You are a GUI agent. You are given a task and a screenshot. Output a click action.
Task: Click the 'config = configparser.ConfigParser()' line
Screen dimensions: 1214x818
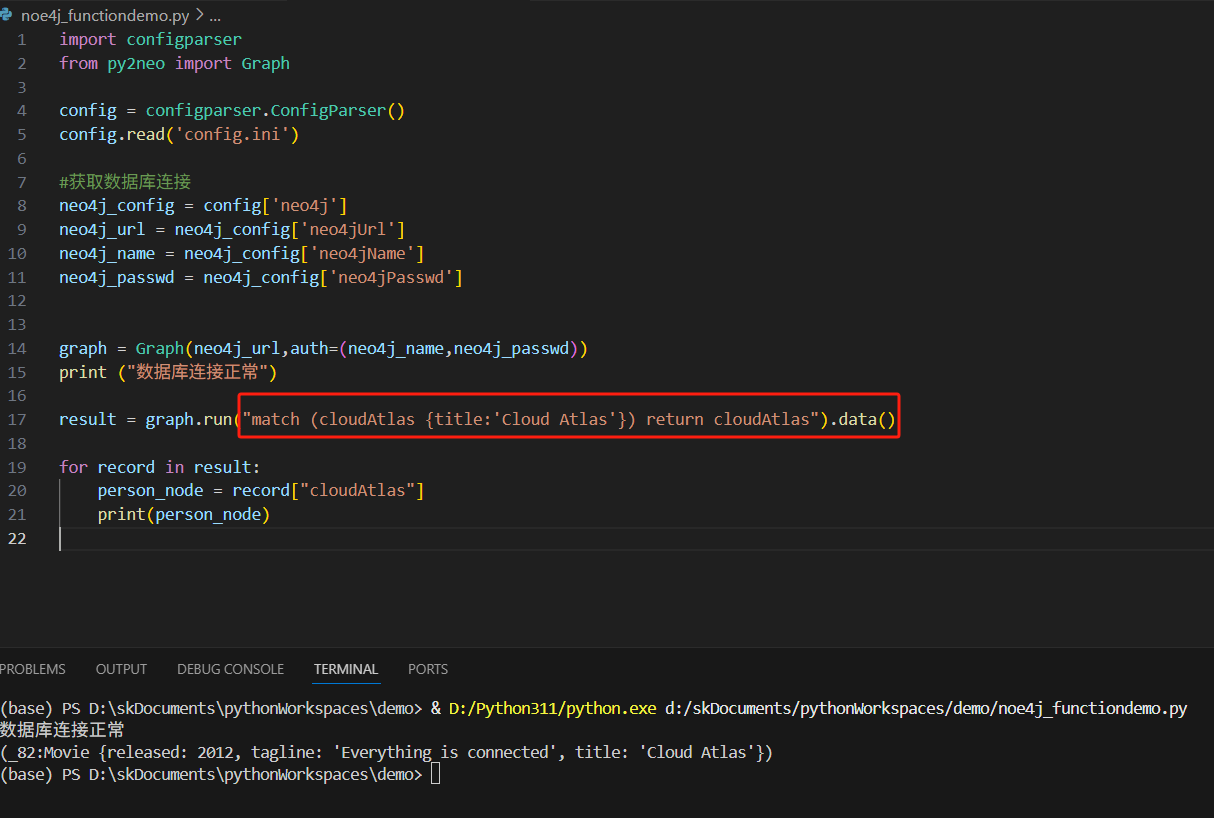pyautogui.click(x=232, y=111)
